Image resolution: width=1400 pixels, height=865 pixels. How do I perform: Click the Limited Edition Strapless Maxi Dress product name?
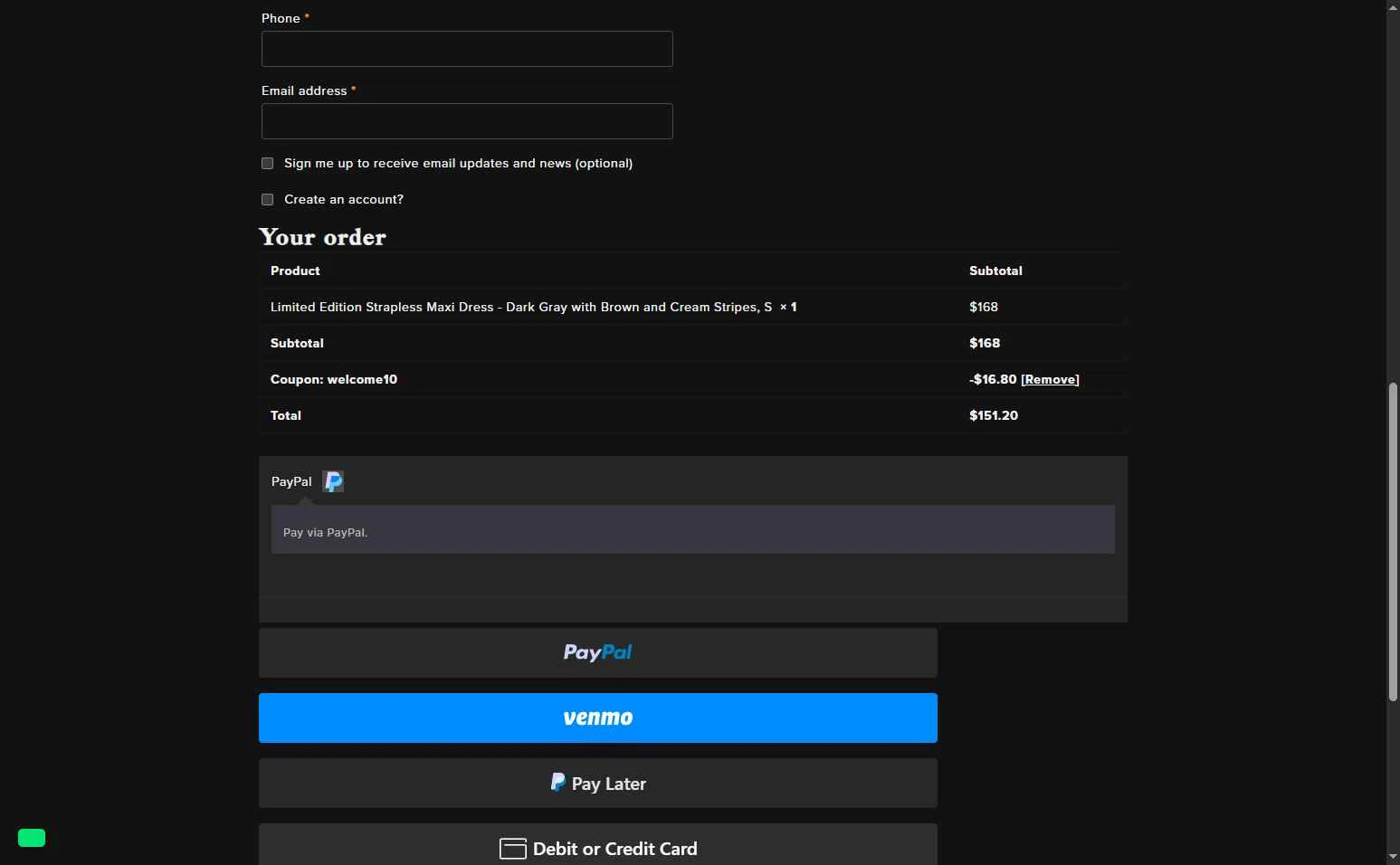[x=521, y=307]
